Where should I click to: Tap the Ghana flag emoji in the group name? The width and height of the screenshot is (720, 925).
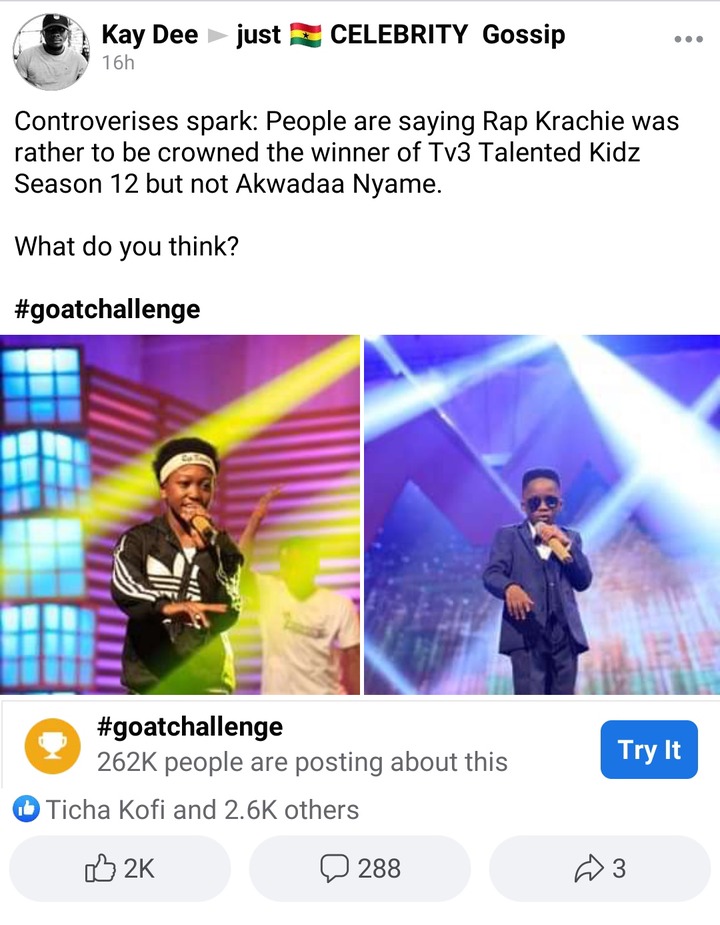[x=305, y=35]
